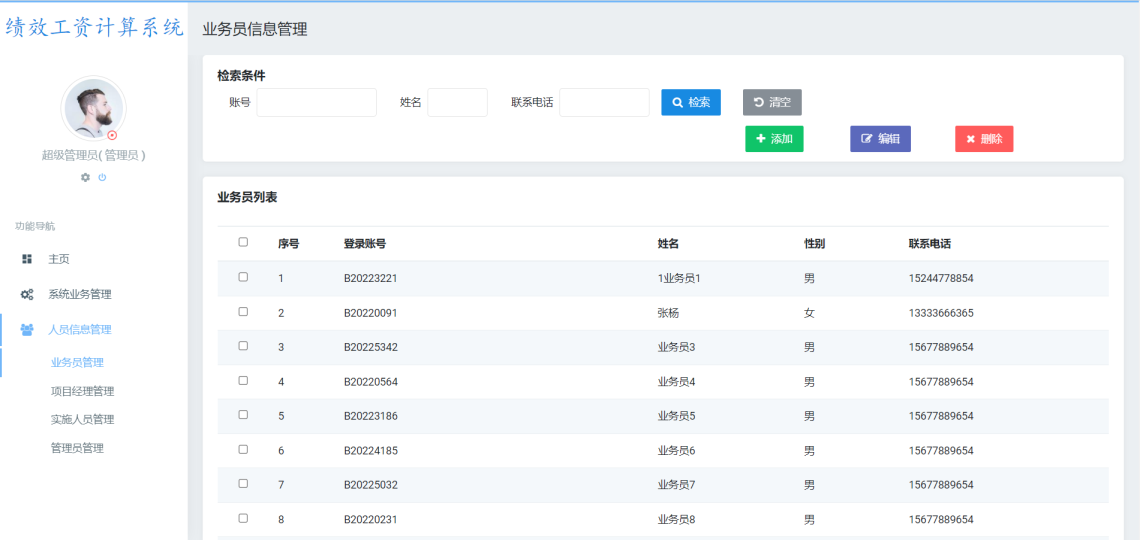1140x540 pixels.
Task: Click the 联系电话 column header in the table
Action: [x=930, y=244]
